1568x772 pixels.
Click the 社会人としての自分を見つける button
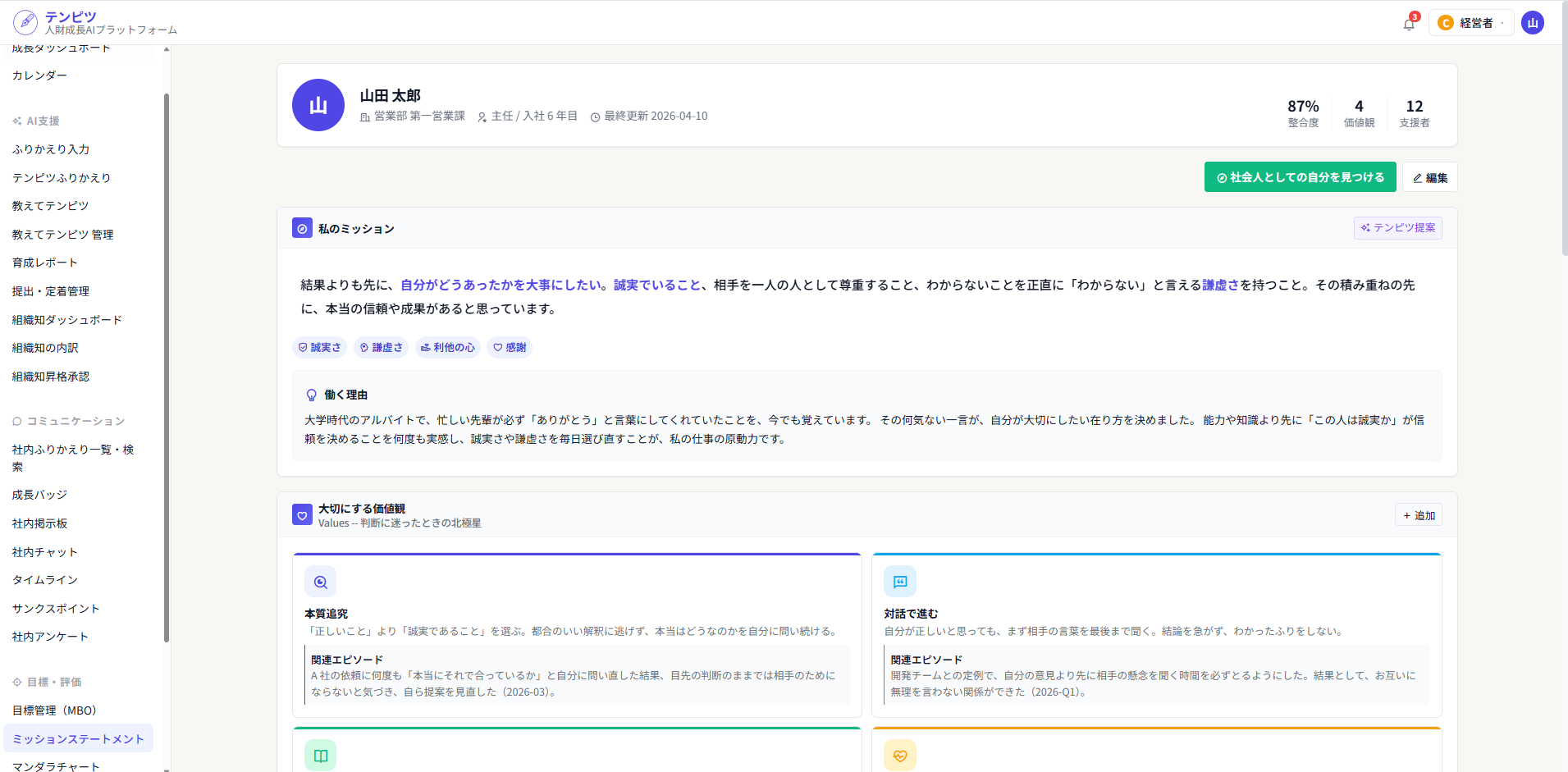(1300, 177)
